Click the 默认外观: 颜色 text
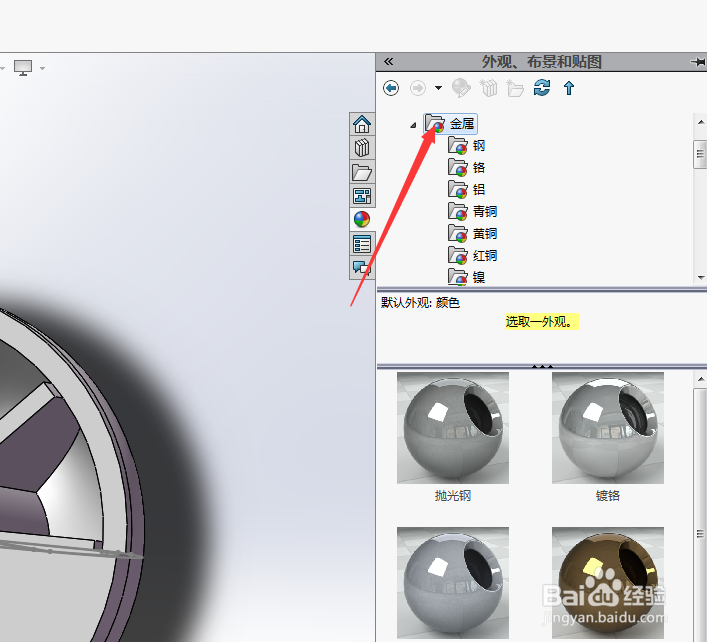Image resolution: width=707 pixels, height=642 pixels. tap(420, 303)
